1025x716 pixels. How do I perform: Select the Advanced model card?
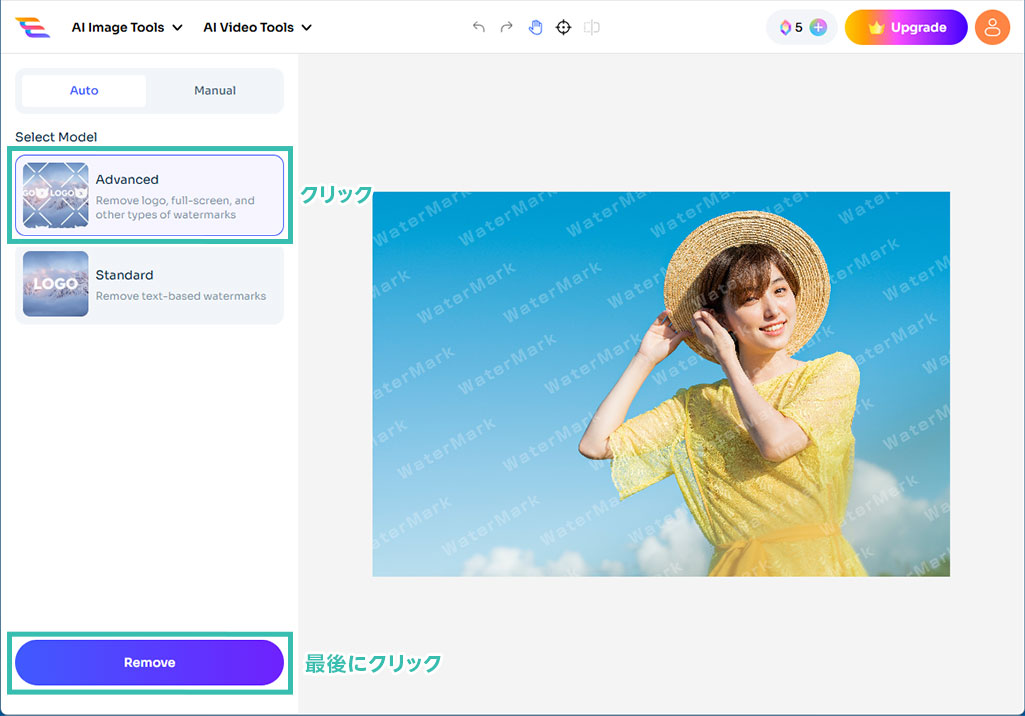pos(150,196)
